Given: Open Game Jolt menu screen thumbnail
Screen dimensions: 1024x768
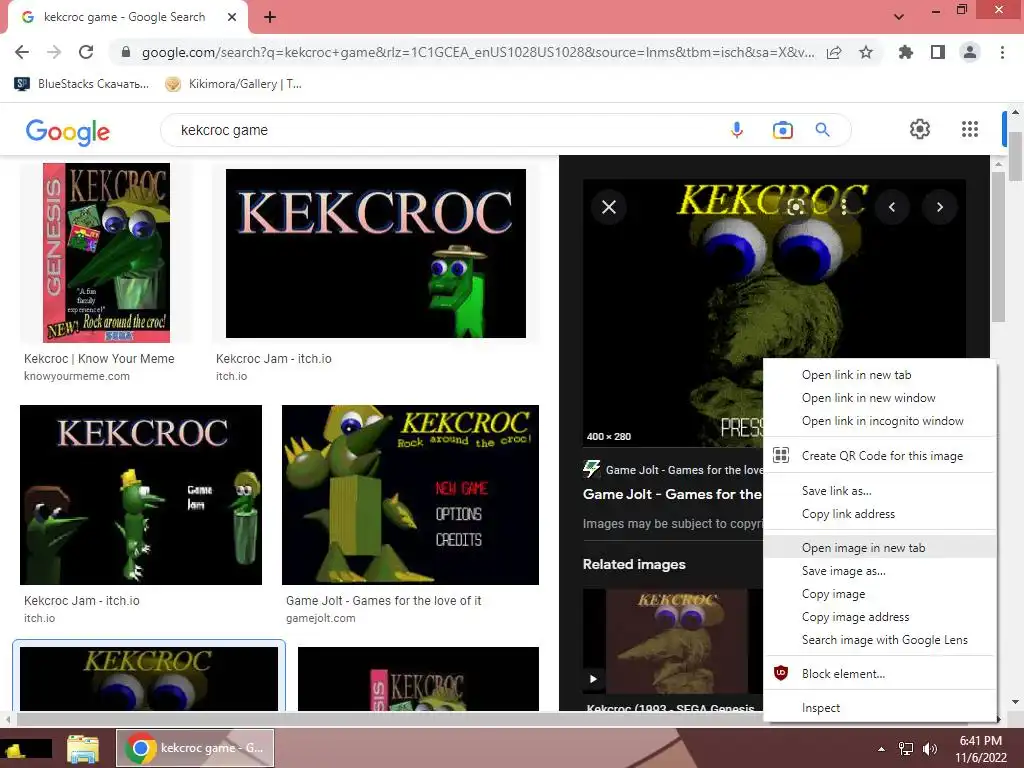Looking at the screenshot, I should coord(410,495).
